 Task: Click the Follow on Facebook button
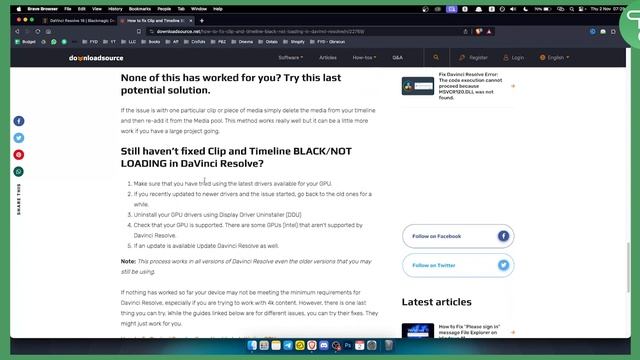(458, 236)
